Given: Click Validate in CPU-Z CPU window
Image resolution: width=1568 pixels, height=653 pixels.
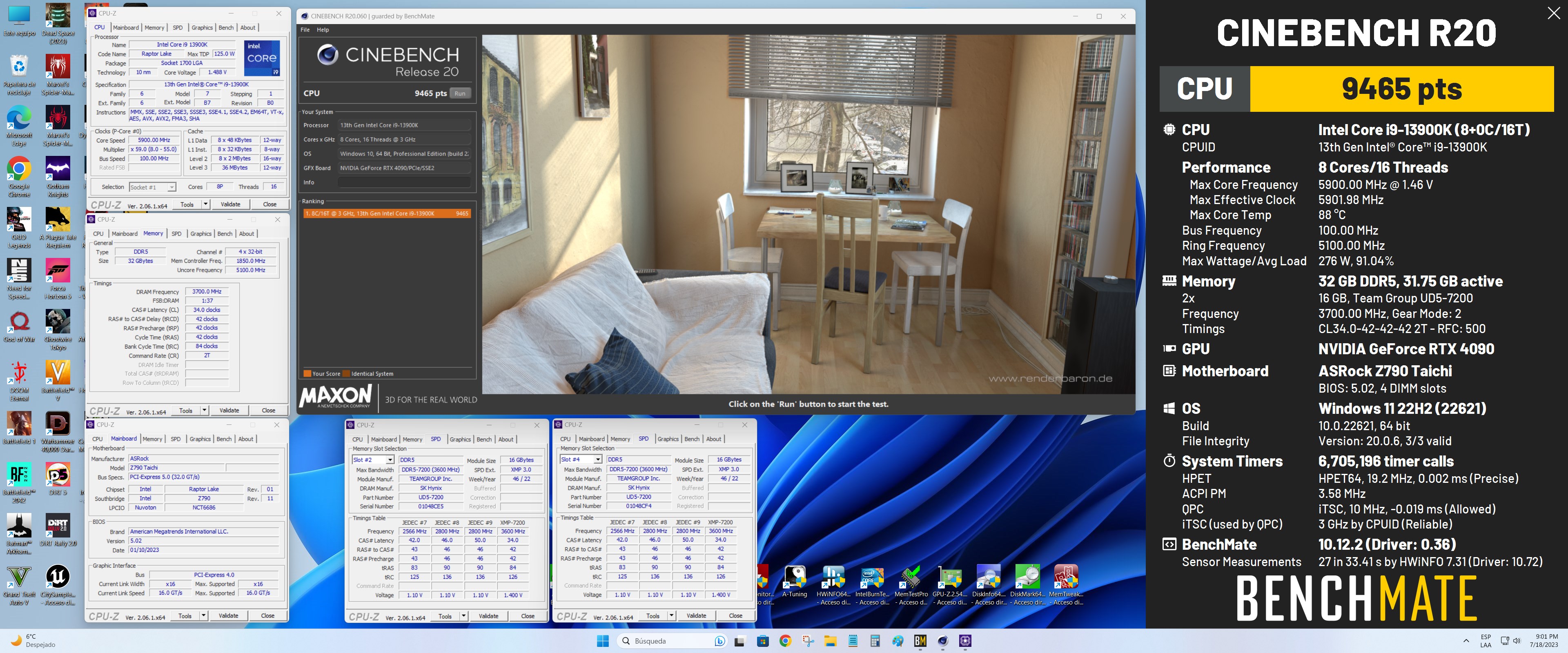Looking at the screenshot, I should coord(230,204).
